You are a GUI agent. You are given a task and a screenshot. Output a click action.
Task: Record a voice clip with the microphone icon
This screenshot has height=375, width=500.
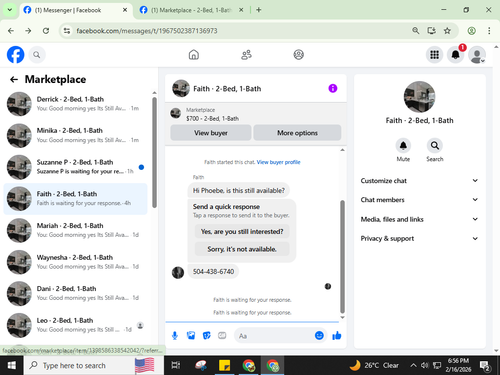click(x=175, y=336)
